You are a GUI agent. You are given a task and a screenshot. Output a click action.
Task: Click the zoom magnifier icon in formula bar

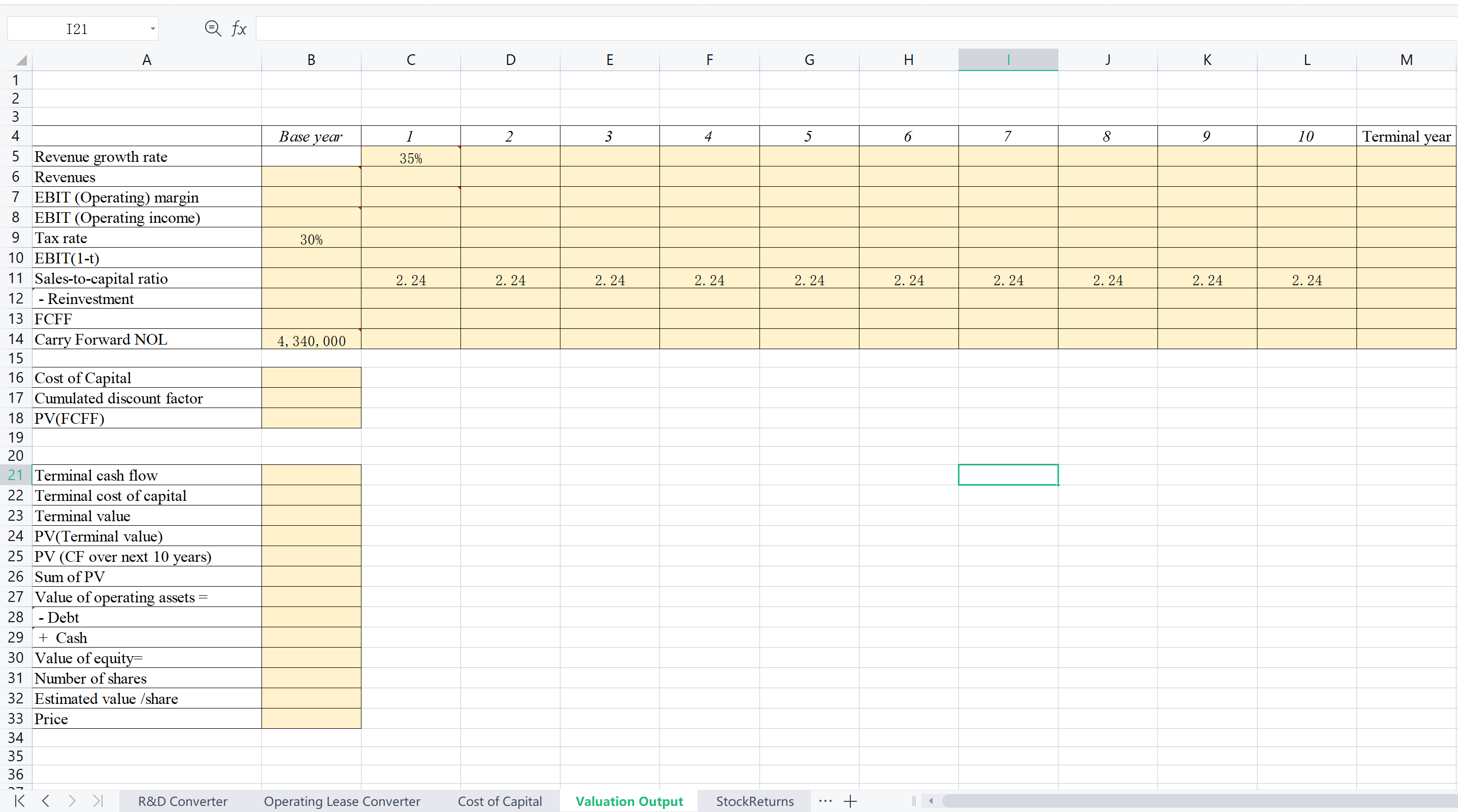pos(212,28)
